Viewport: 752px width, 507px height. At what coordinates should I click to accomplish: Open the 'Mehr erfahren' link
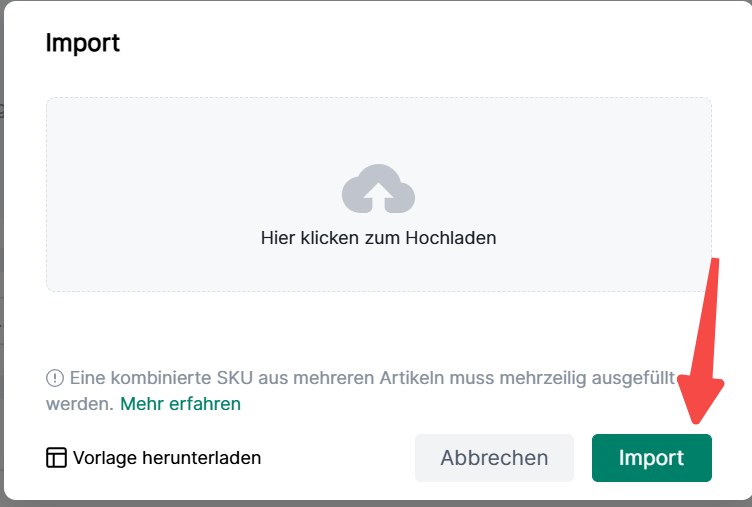180,404
